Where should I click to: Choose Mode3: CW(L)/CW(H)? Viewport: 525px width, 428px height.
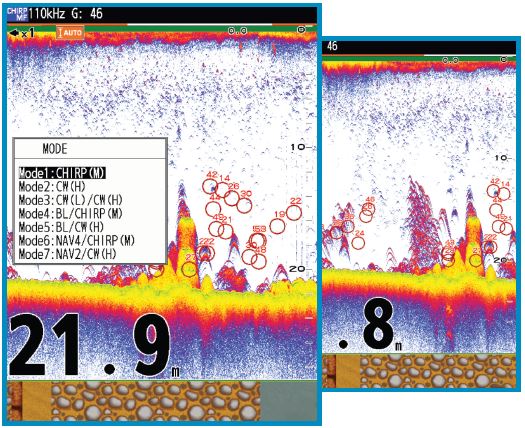tap(71, 200)
